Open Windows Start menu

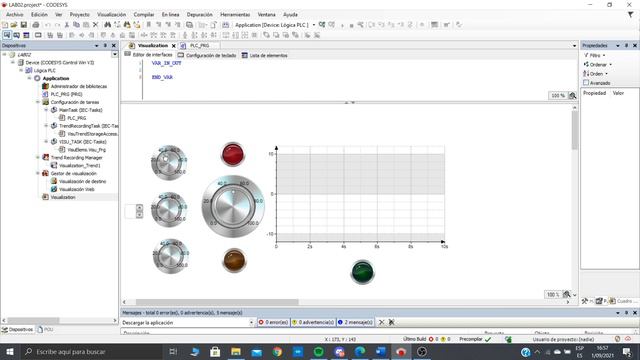coord(9,351)
